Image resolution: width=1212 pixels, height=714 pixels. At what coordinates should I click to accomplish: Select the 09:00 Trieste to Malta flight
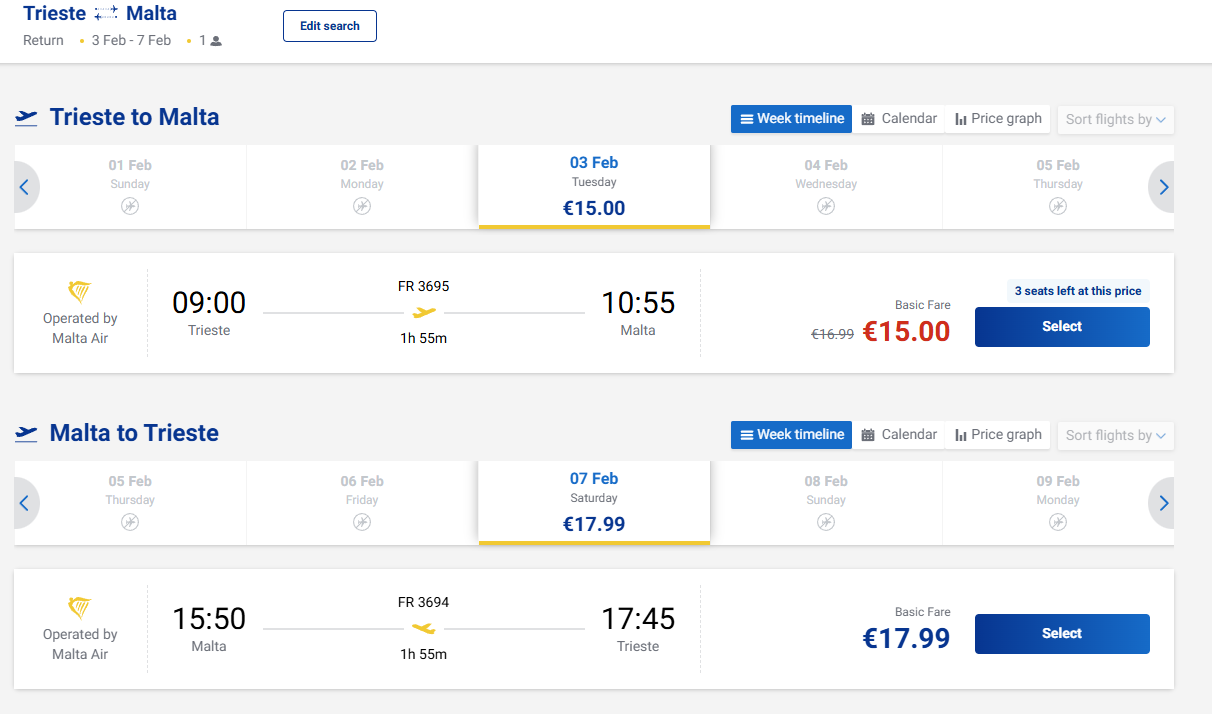coord(1062,327)
